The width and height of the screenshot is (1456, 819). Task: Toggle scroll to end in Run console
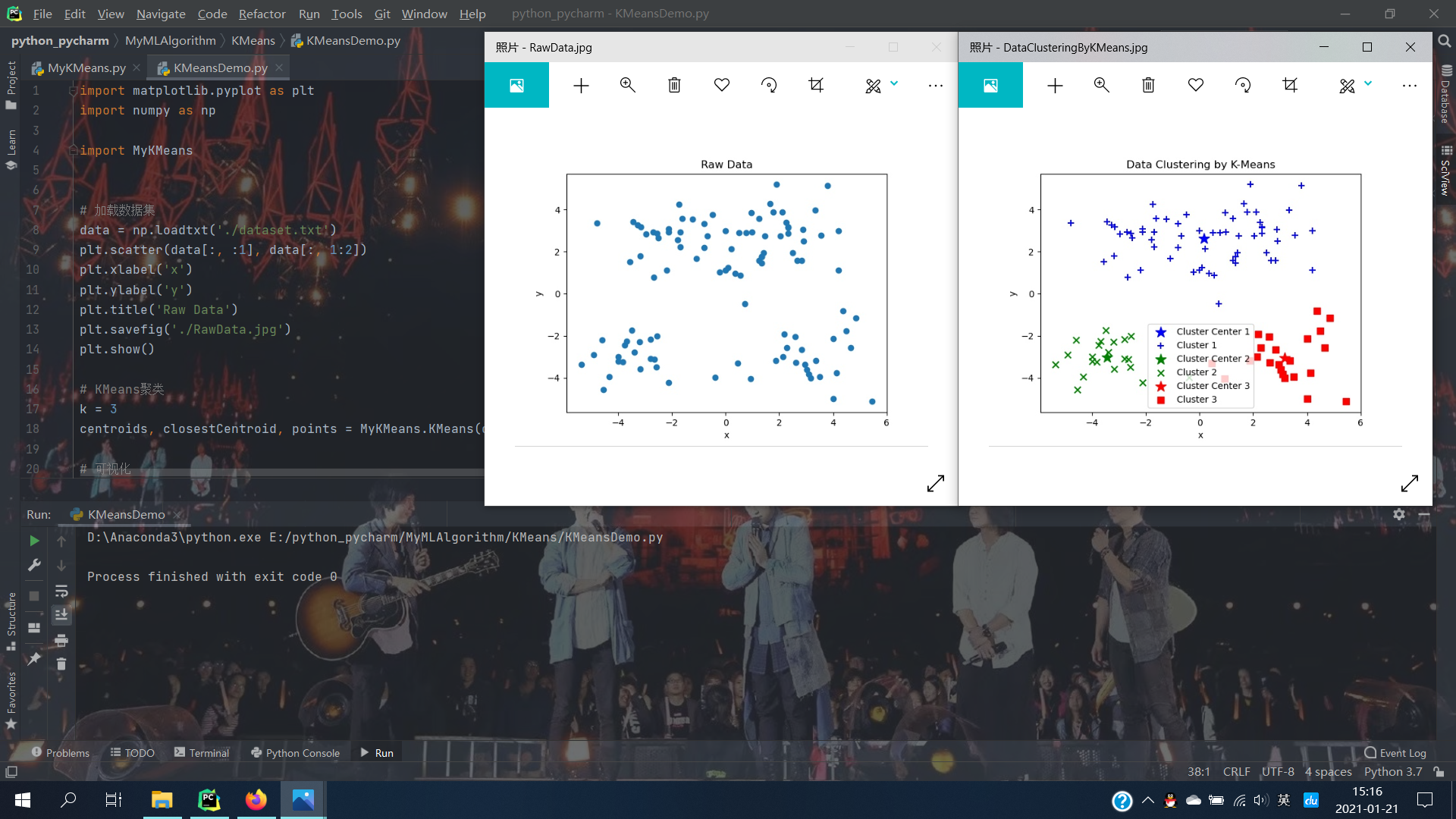pyautogui.click(x=61, y=615)
